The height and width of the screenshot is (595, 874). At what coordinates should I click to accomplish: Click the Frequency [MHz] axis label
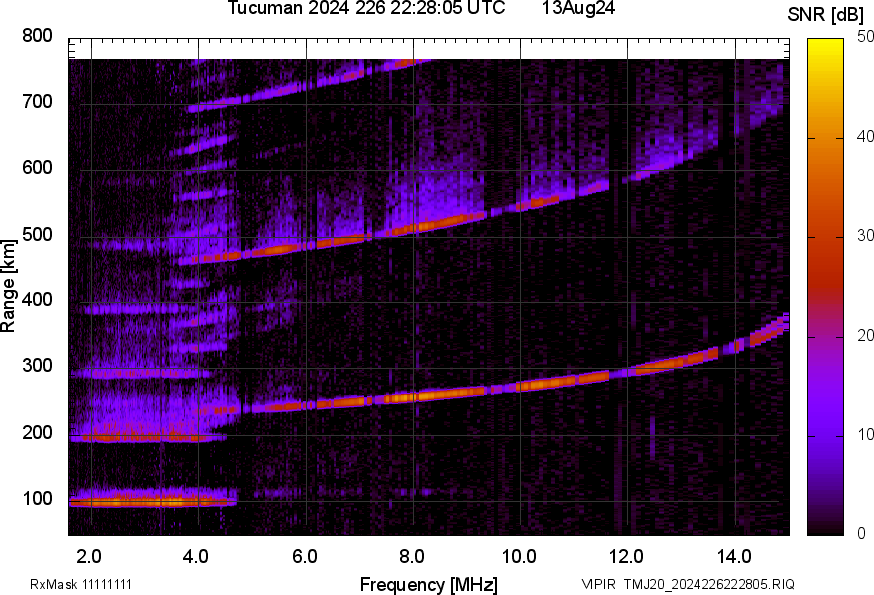coord(428,584)
